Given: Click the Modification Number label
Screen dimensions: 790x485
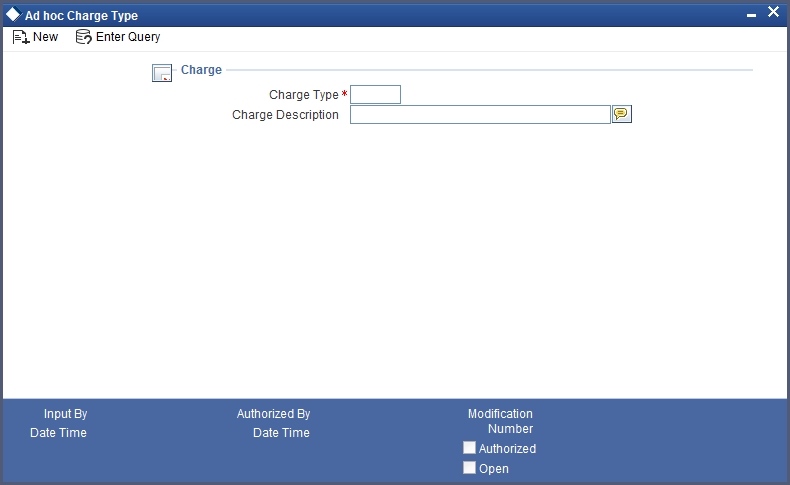Looking at the screenshot, I should [500, 421].
